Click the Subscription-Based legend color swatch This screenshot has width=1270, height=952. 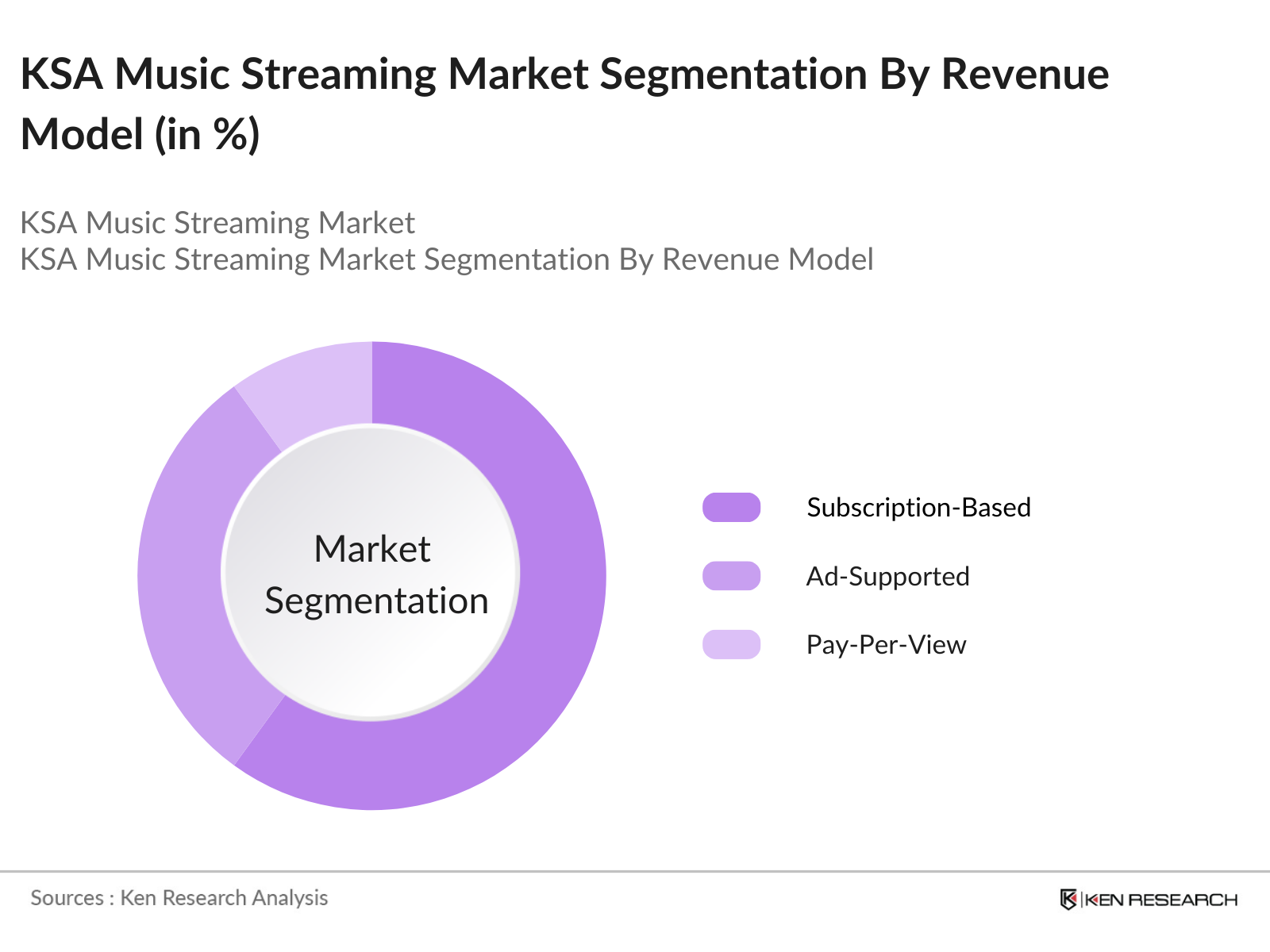[731, 508]
